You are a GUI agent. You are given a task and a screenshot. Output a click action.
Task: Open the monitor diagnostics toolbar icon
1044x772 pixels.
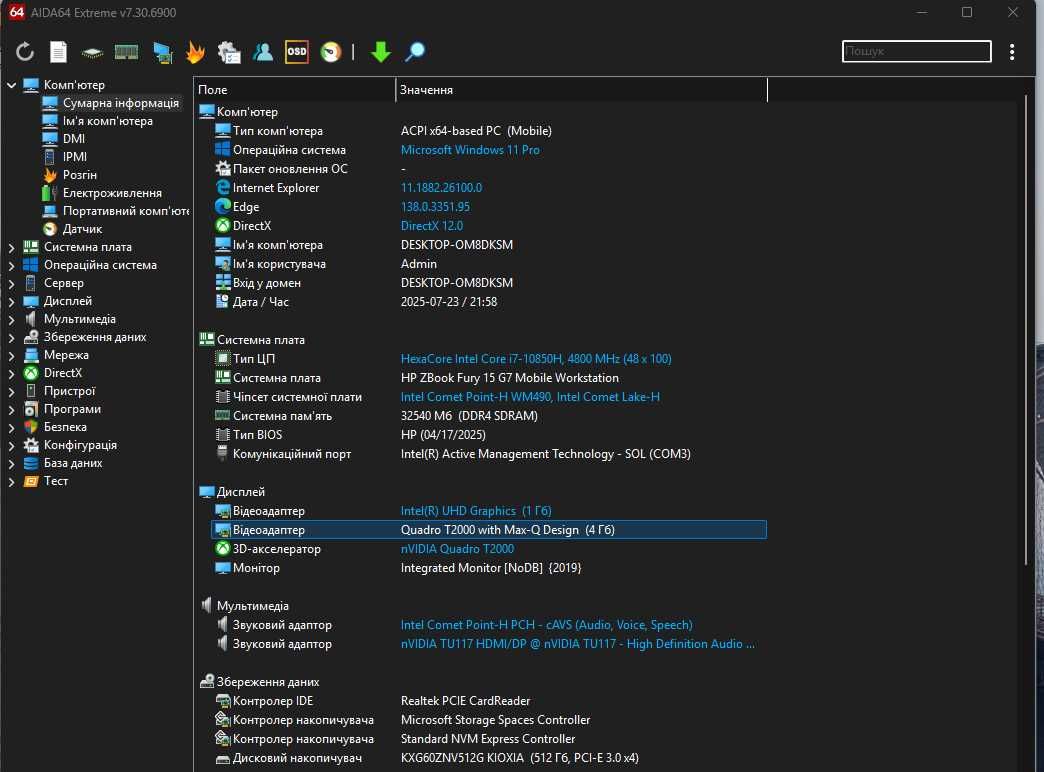[162, 52]
